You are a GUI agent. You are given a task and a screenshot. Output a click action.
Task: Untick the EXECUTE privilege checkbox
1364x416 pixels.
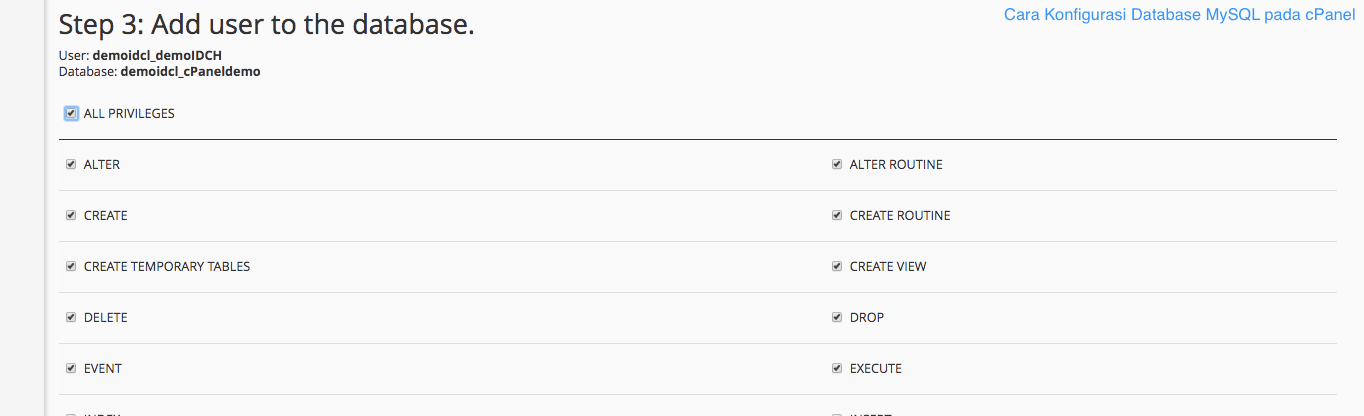[x=837, y=368]
